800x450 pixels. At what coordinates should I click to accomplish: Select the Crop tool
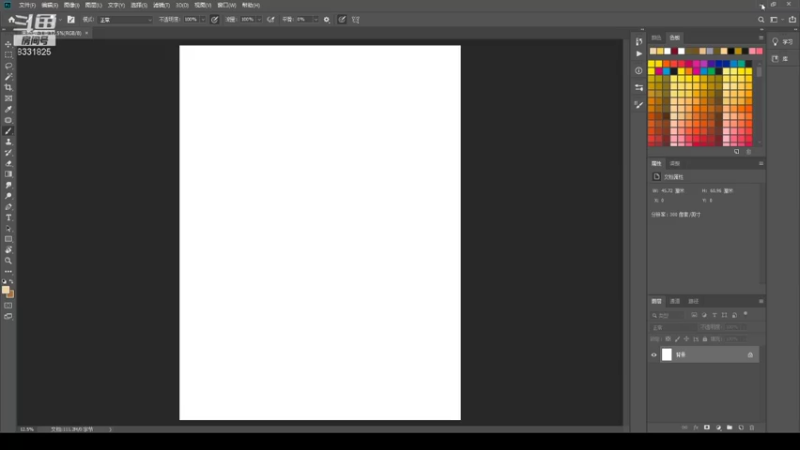coord(8,87)
